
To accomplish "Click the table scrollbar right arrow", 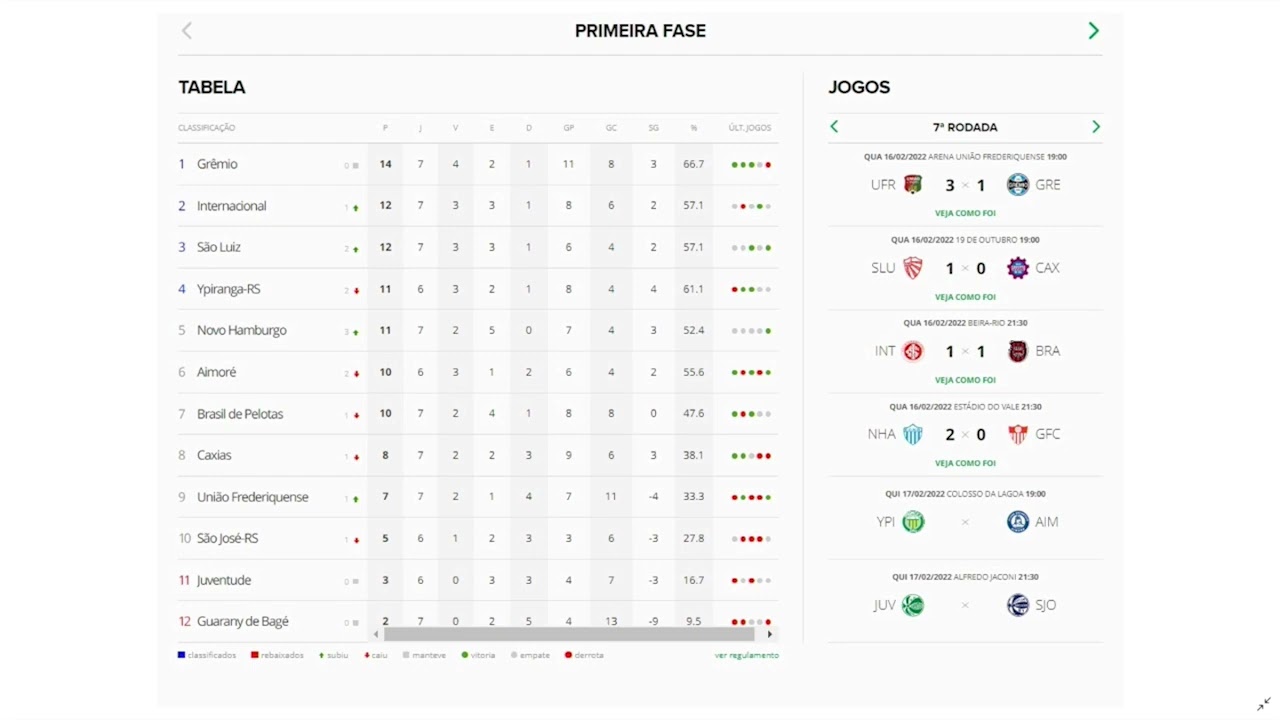I will coord(770,634).
